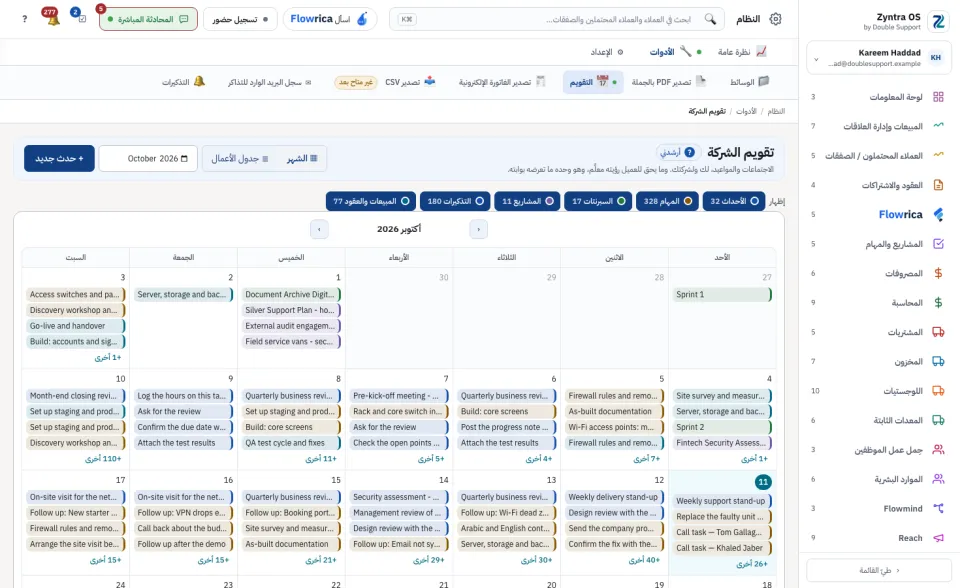Open المشتريات truck icon
This screenshot has height=588, width=960.
pyautogui.click(x=938, y=332)
